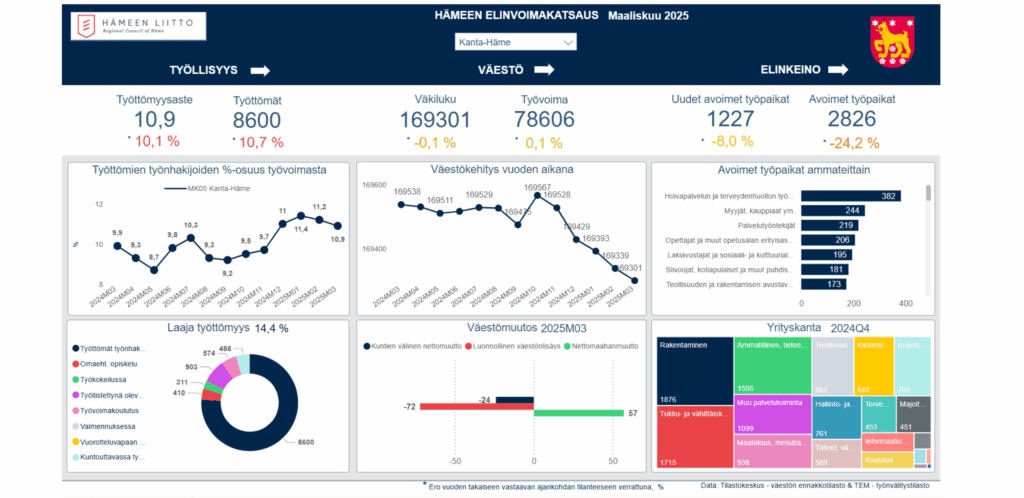Image resolution: width=1024 pixels, height=498 pixels.
Task: Click the Rakentaminen treemap tile
Action: pos(693,371)
